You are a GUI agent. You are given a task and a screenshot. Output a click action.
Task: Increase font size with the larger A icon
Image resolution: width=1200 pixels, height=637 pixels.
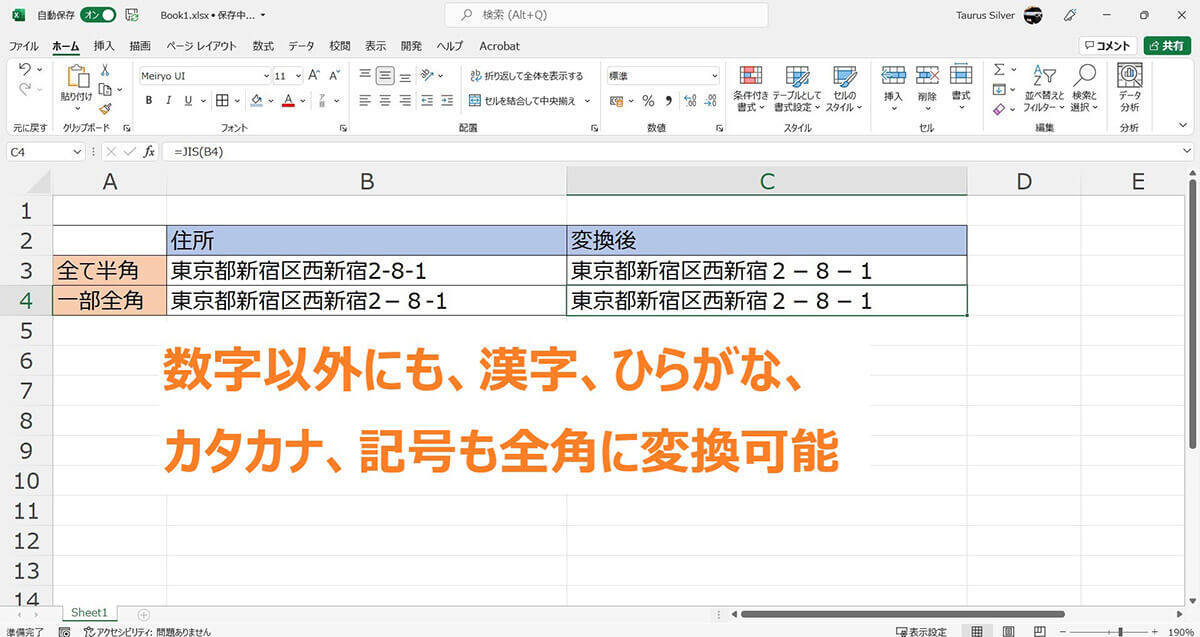point(313,76)
